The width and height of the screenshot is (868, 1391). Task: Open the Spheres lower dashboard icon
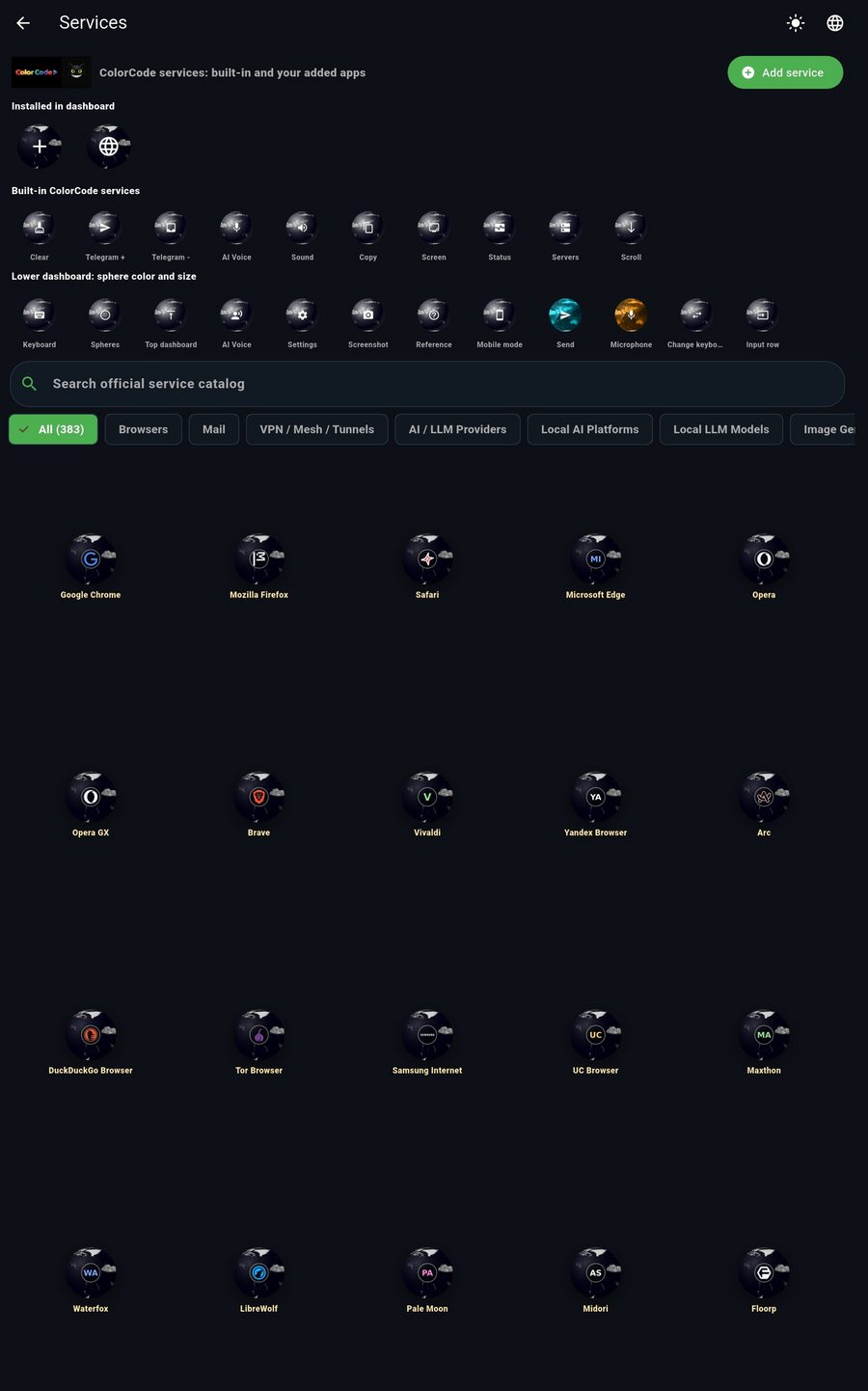pyautogui.click(x=105, y=314)
